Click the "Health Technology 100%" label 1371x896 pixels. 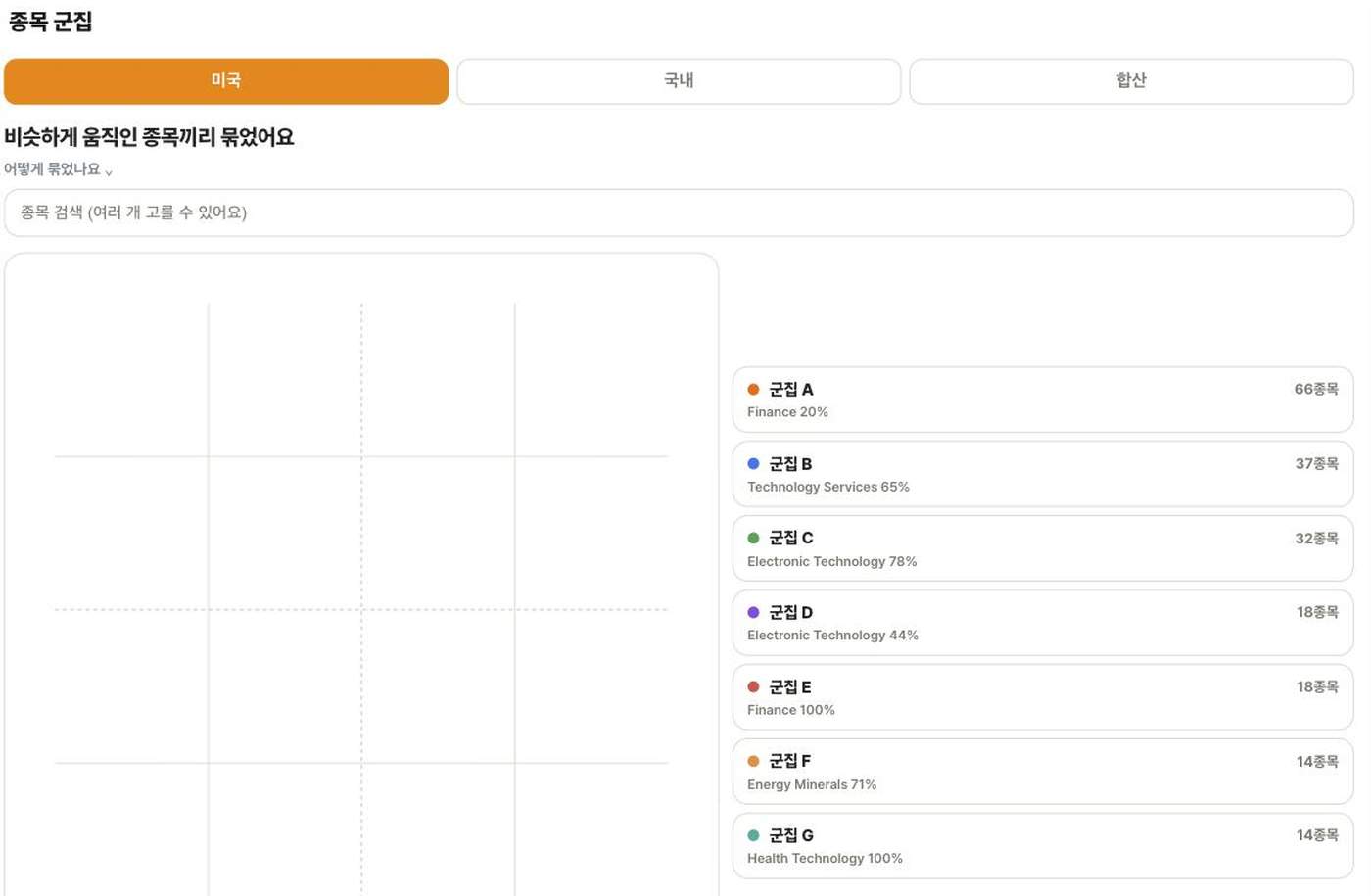825,859
